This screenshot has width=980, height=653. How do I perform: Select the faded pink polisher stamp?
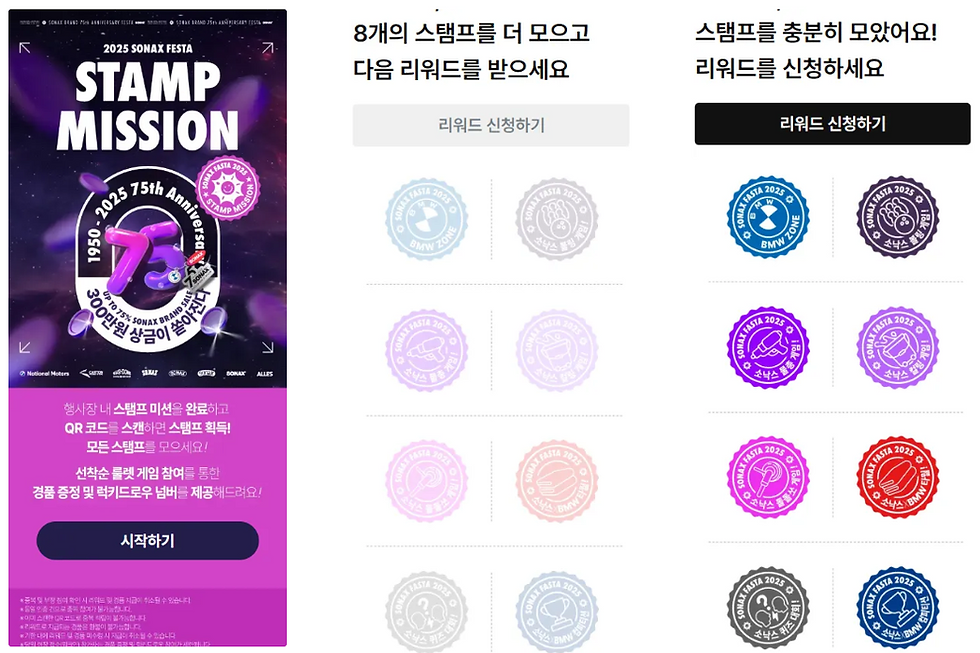click(x=427, y=481)
